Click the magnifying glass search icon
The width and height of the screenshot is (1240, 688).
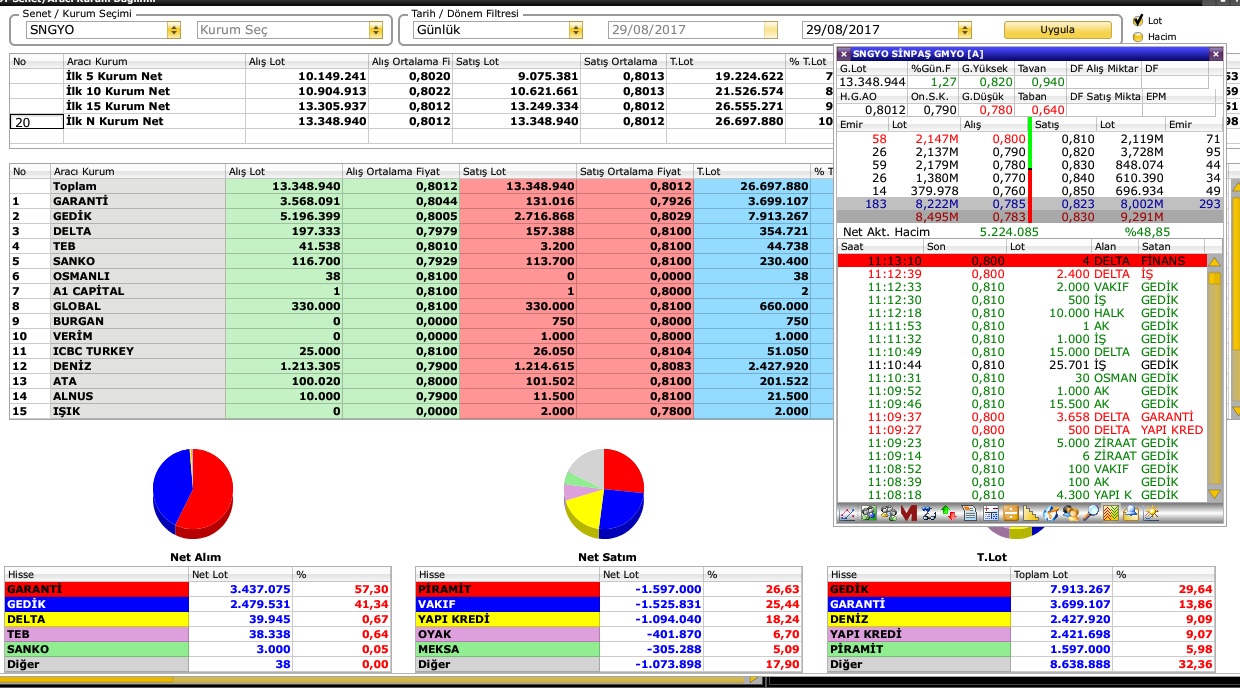(1091, 514)
